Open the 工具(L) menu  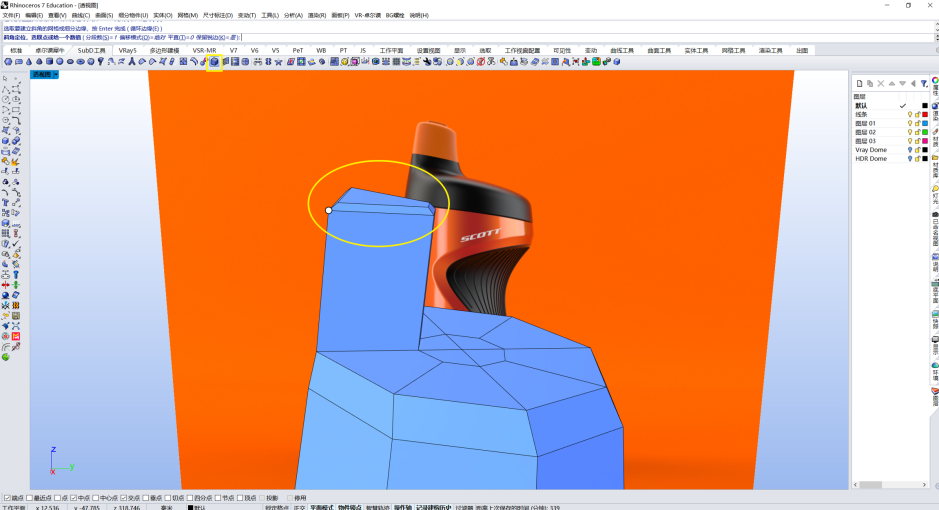(x=270, y=16)
